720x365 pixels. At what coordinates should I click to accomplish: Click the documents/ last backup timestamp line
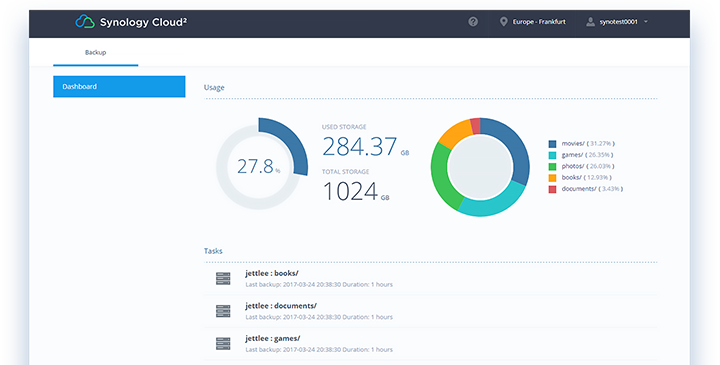point(319,317)
